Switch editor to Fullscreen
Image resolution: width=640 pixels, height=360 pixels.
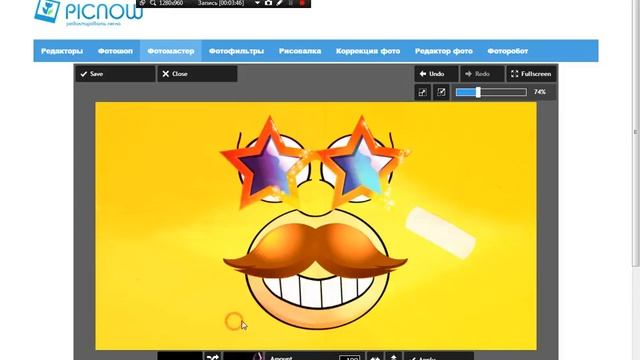click(531, 74)
